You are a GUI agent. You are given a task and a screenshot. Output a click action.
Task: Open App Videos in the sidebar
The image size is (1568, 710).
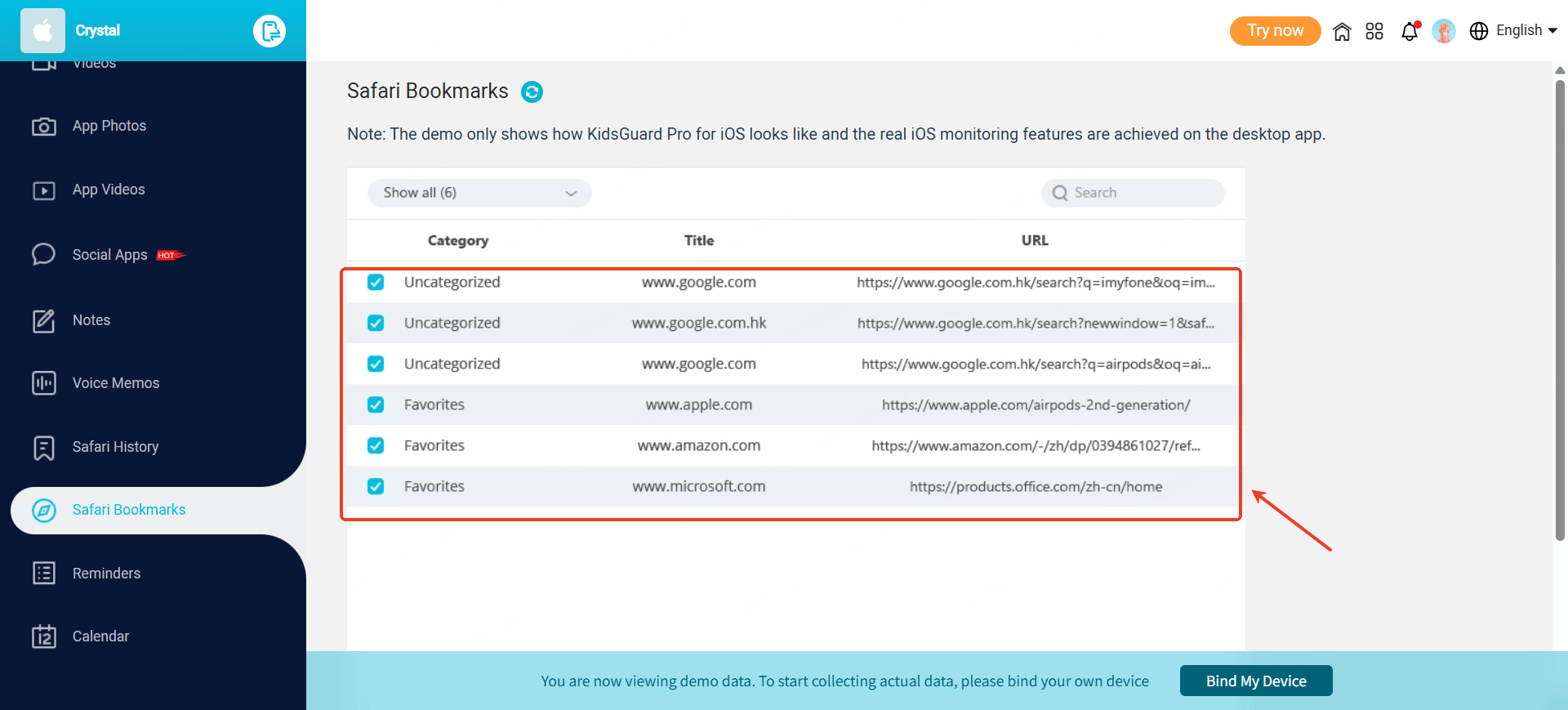click(x=109, y=190)
